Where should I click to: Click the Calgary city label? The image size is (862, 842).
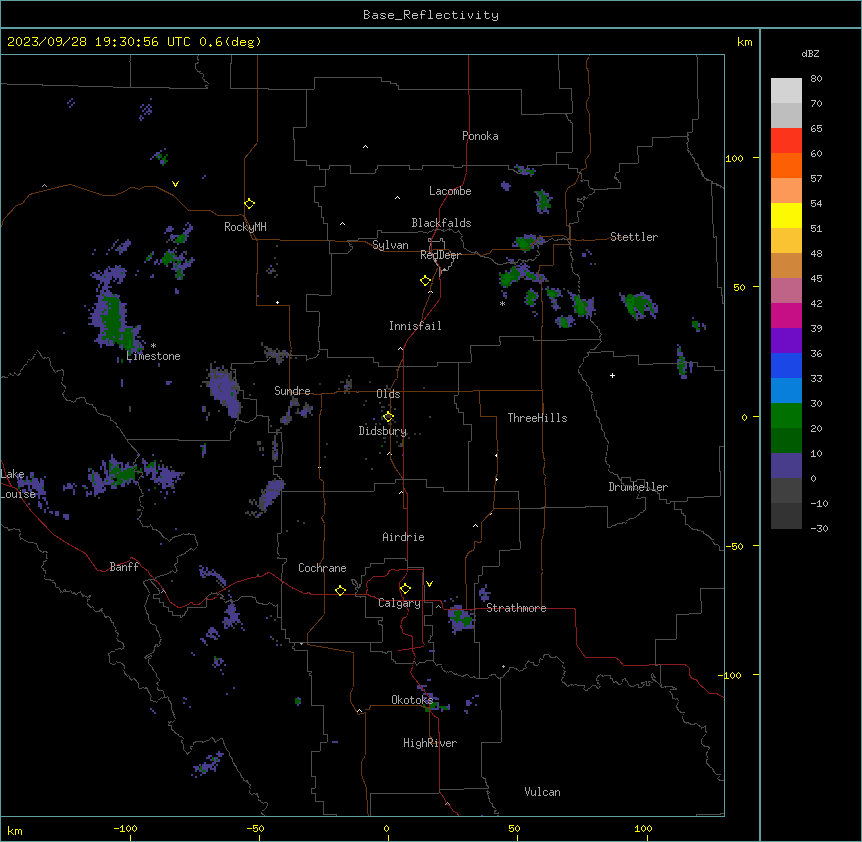point(399,603)
